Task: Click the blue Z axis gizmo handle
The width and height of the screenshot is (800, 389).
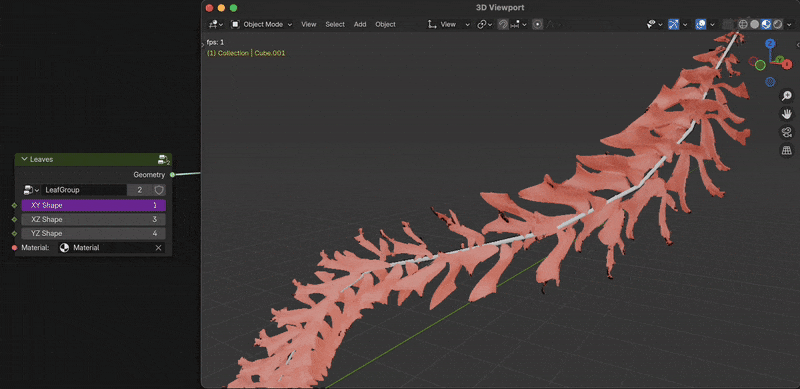Action: [x=770, y=43]
